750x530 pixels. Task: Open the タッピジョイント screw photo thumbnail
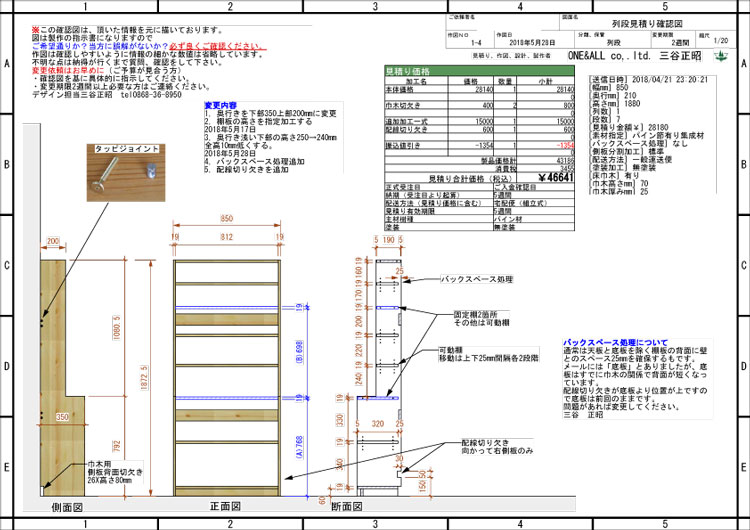coord(126,172)
